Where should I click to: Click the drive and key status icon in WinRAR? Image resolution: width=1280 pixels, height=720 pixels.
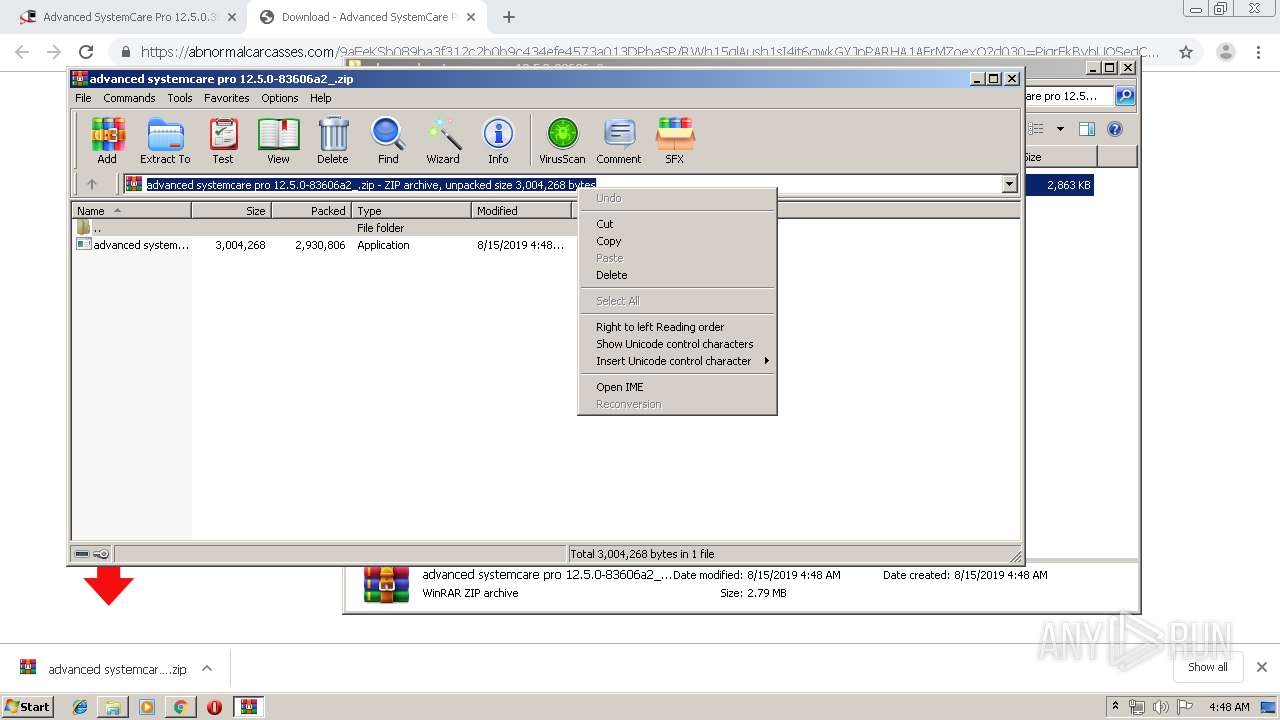pyautogui.click(x=92, y=554)
